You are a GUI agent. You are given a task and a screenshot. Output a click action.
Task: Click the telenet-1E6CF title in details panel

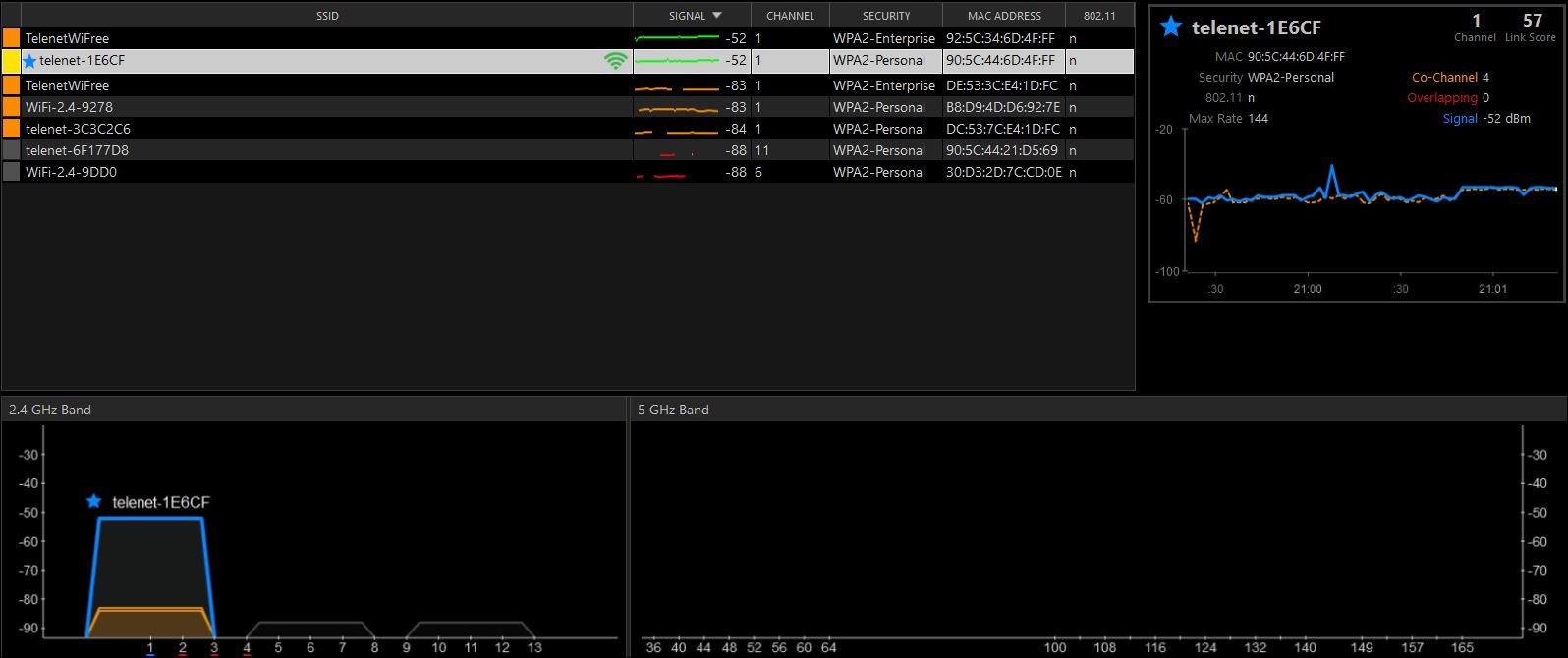1257,27
